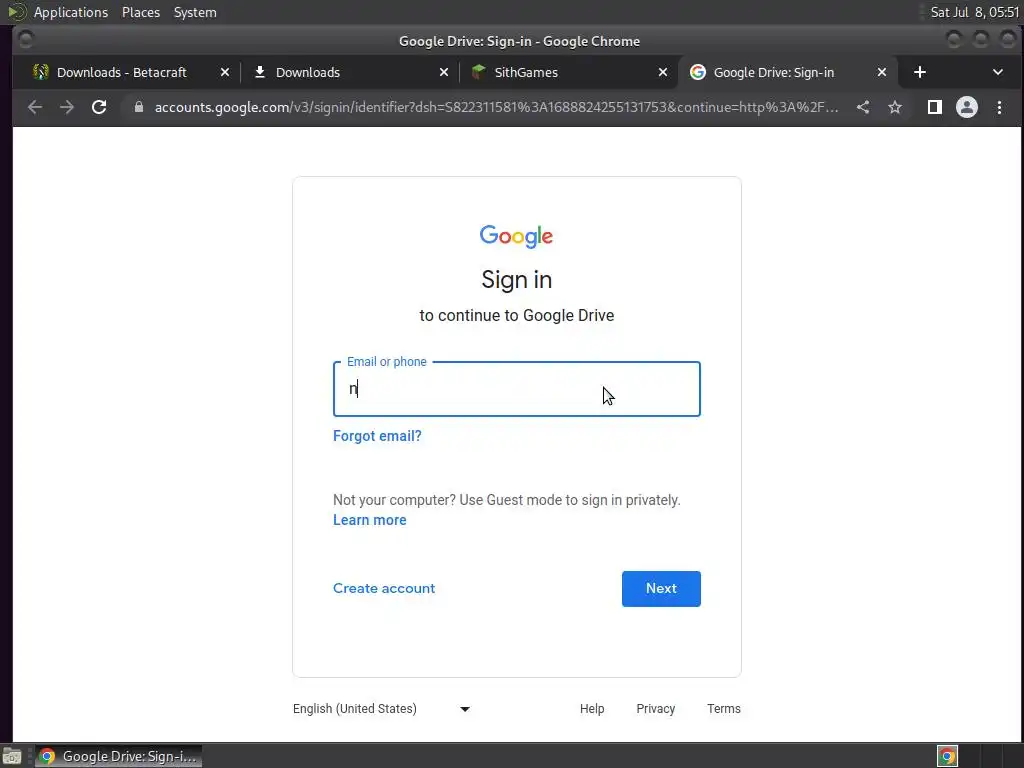Viewport: 1024px width, 768px height.
Task: Click the Forgot email? link
Action: (377, 436)
